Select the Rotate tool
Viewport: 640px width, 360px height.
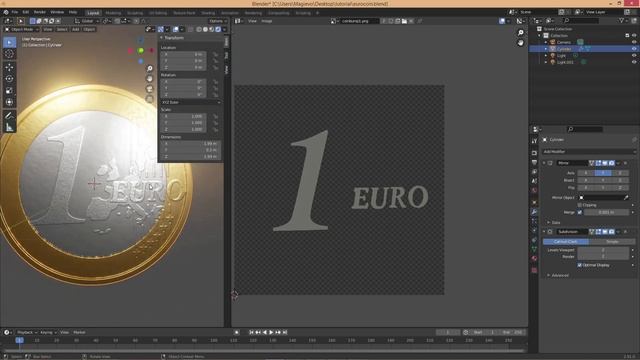(x=9, y=79)
